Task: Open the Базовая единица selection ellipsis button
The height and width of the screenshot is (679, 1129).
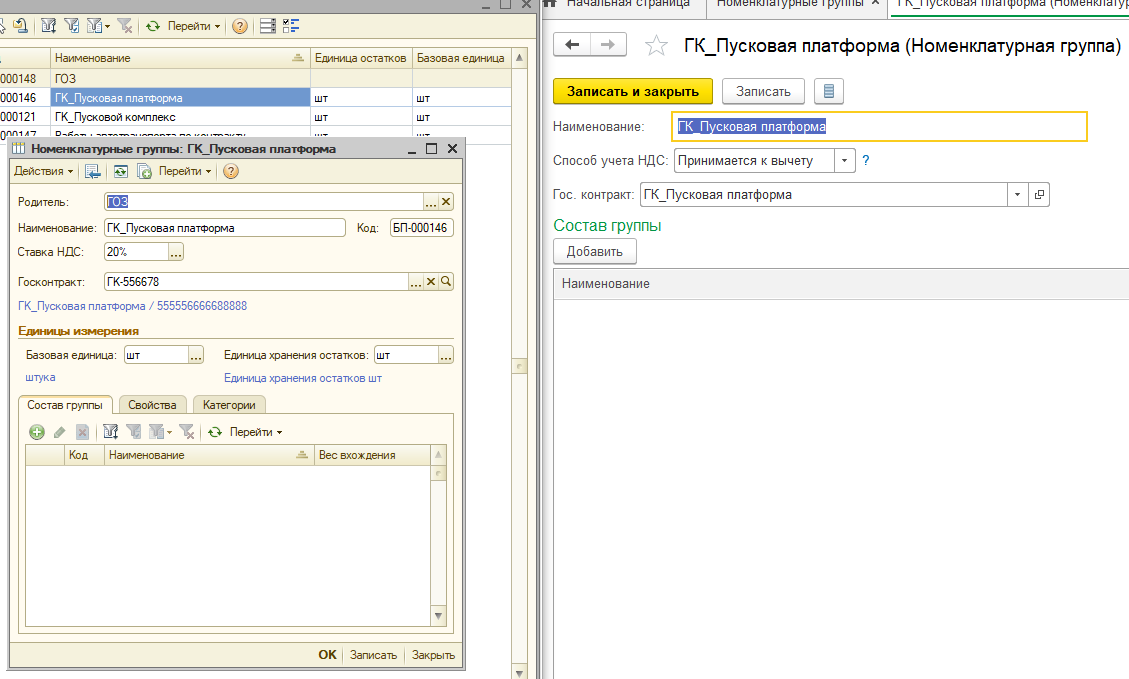Action: [x=196, y=356]
